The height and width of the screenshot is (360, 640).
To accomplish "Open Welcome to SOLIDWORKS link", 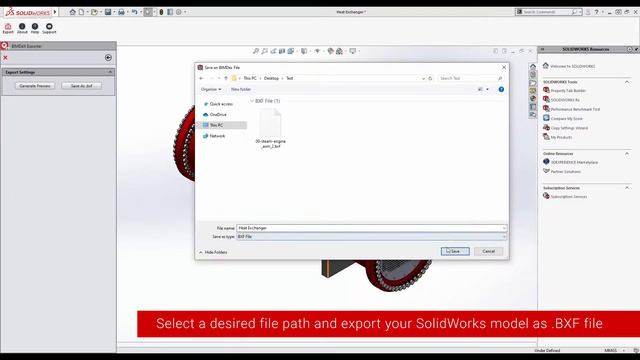I will tap(572, 66).
